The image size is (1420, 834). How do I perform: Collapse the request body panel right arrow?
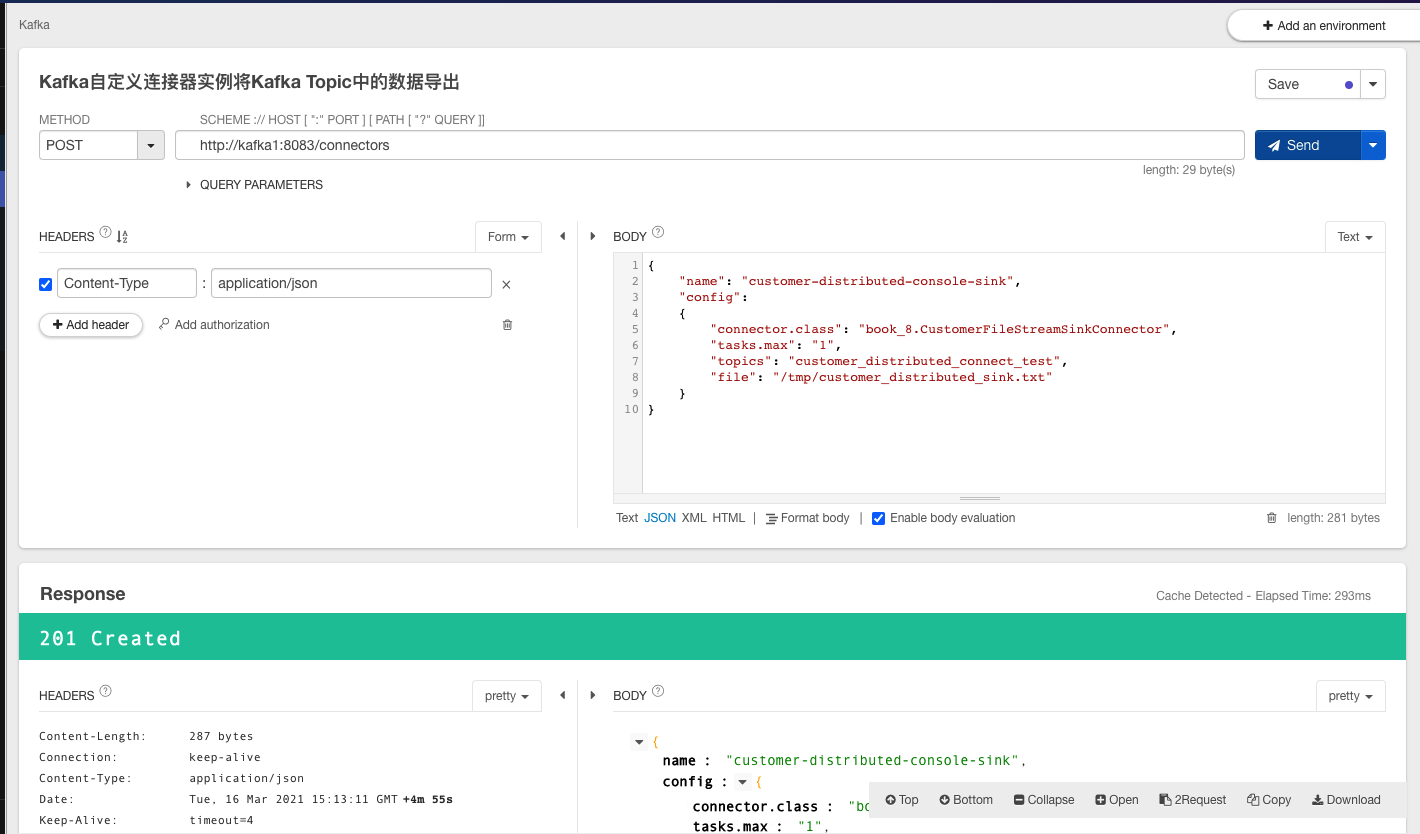(x=593, y=237)
